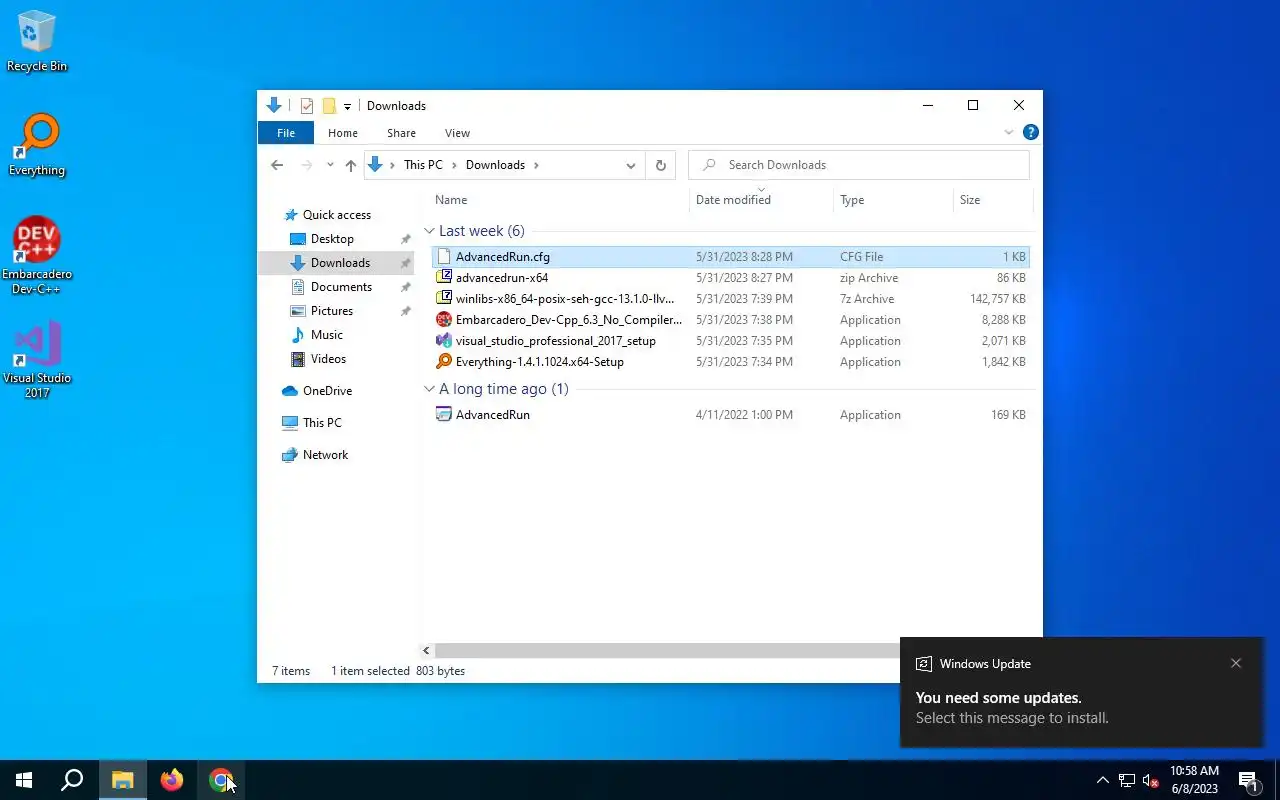The width and height of the screenshot is (1280, 800).
Task: Select the advancedrun-x64 zip archive
Action: (x=731, y=278)
